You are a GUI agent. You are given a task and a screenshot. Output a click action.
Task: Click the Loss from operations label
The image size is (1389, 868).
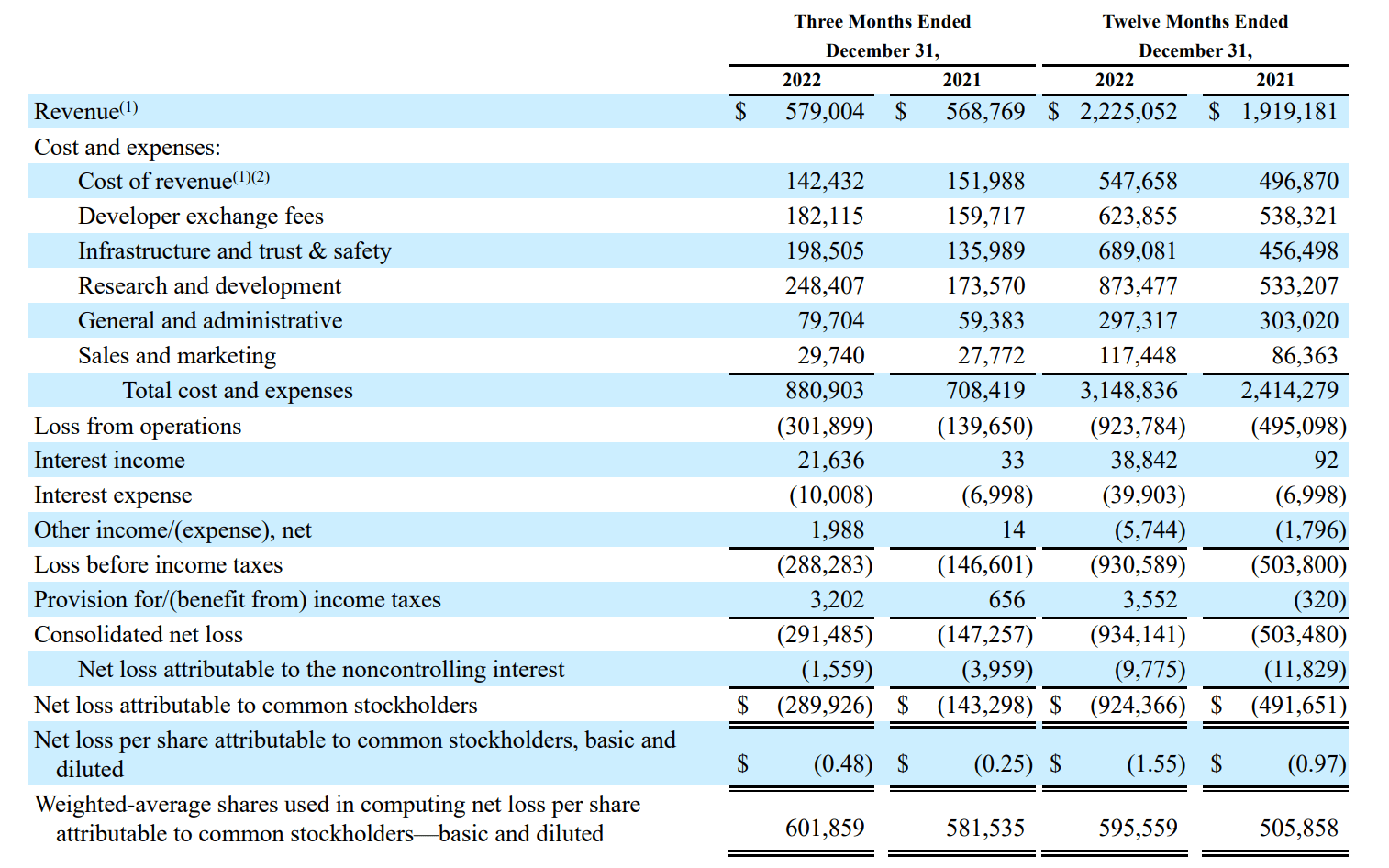pos(138,427)
